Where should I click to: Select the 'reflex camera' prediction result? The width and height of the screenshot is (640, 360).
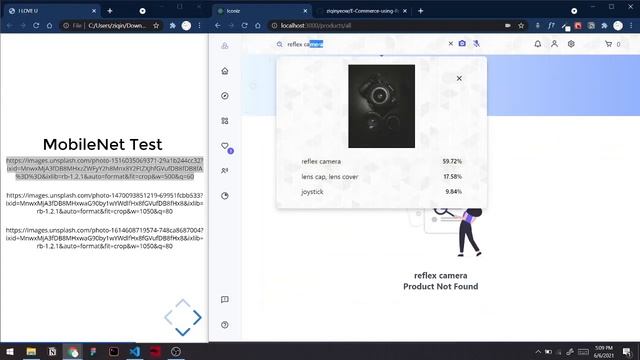click(x=321, y=162)
